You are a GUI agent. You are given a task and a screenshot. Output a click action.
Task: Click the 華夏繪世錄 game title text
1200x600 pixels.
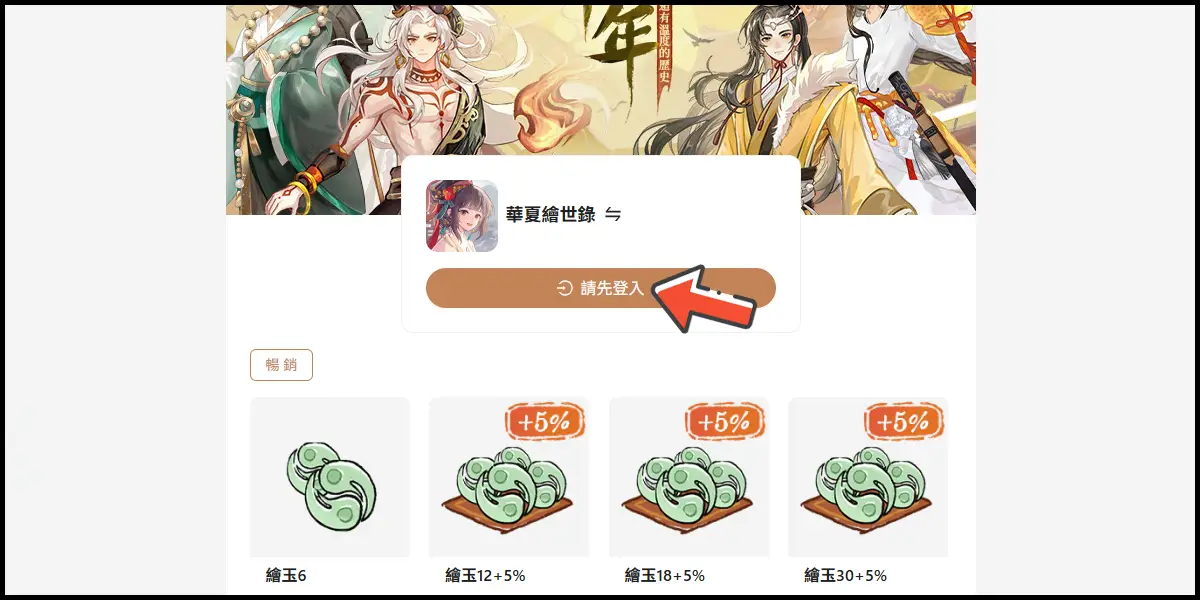(x=551, y=215)
